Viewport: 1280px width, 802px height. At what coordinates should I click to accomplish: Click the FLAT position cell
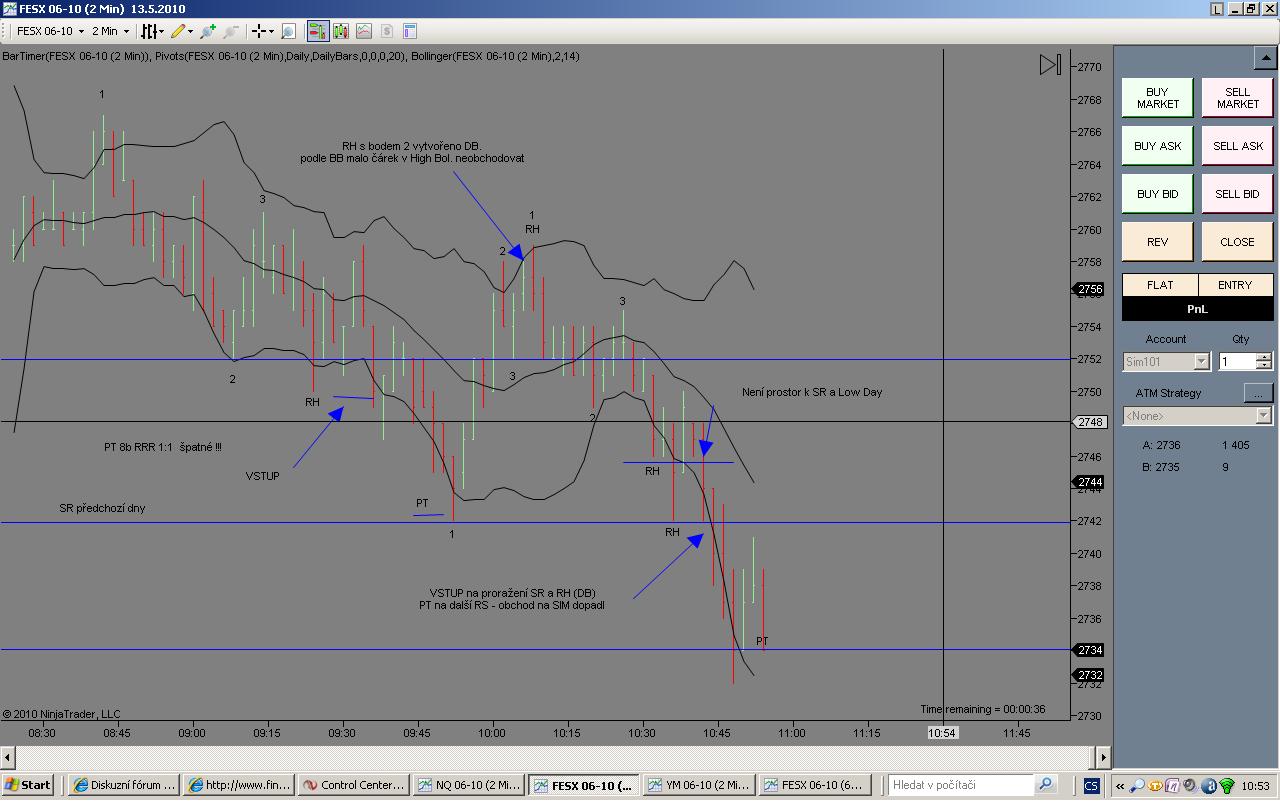(x=1160, y=285)
